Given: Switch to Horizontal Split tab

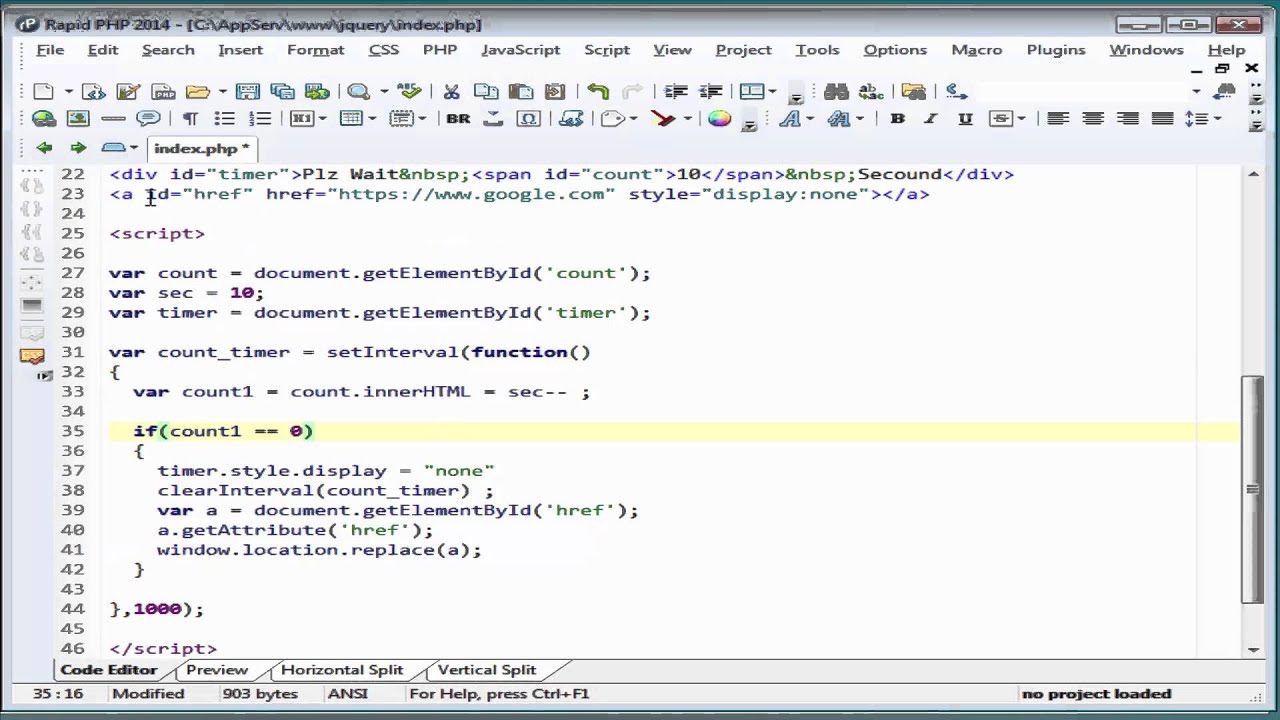Looking at the screenshot, I should click(342, 670).
